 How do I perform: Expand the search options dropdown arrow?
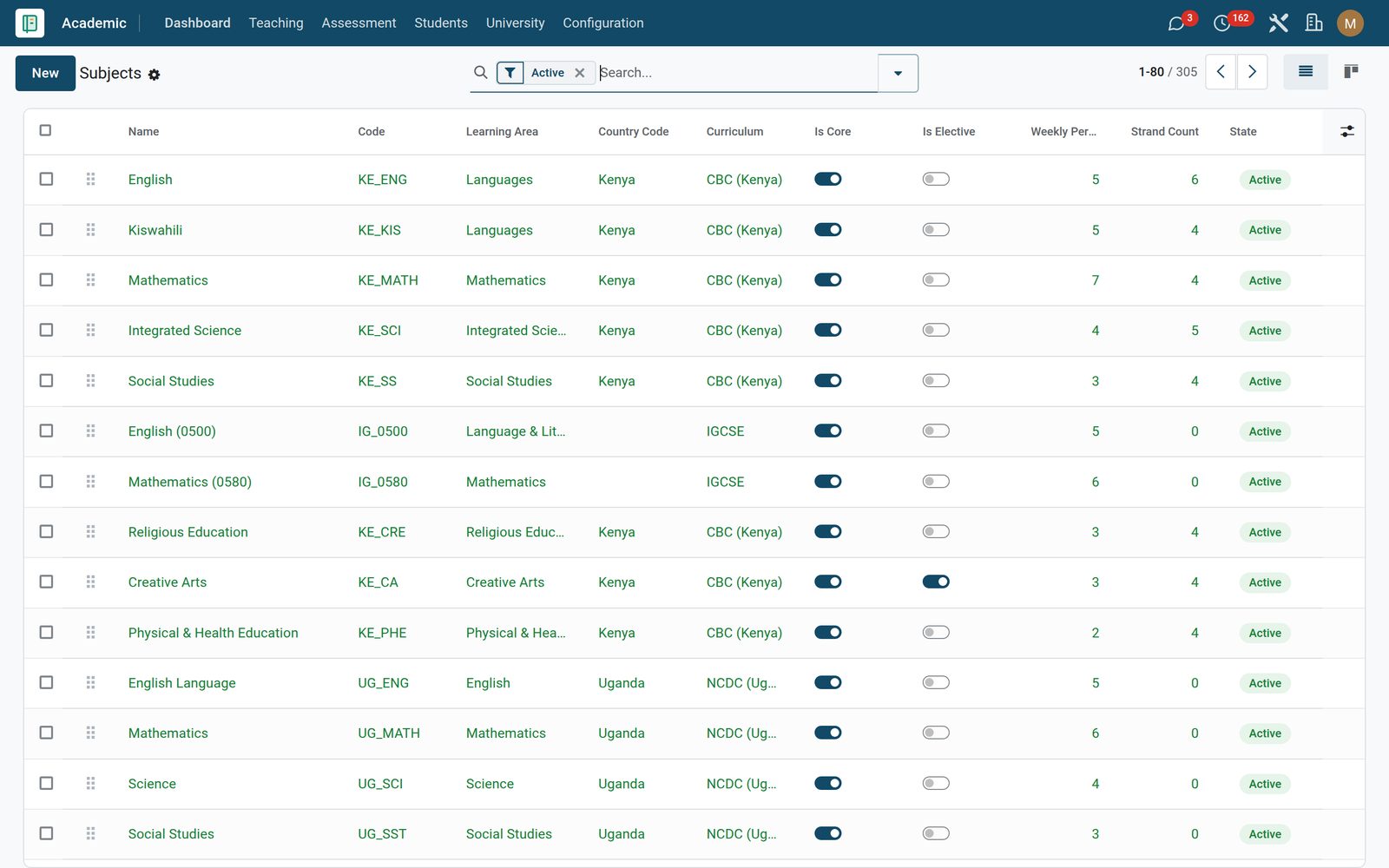(x=898, y=74)
